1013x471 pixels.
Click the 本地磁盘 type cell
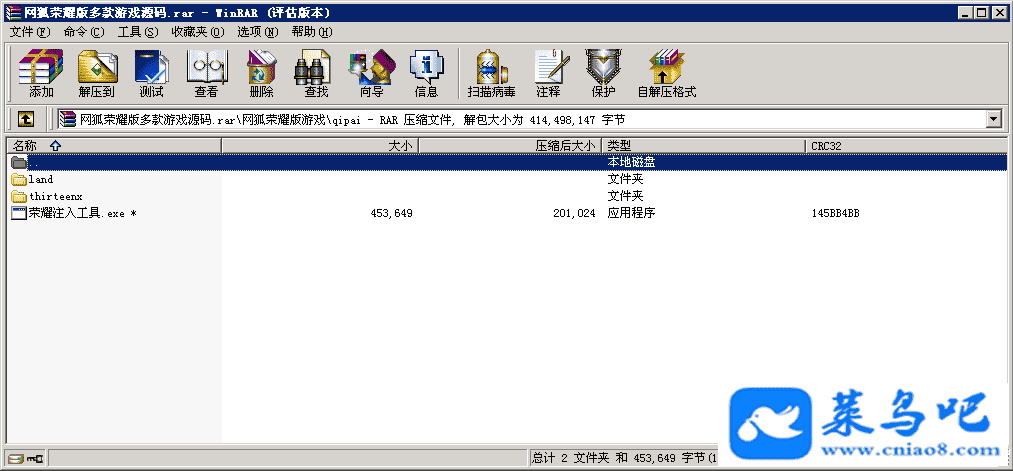point(631,162)
